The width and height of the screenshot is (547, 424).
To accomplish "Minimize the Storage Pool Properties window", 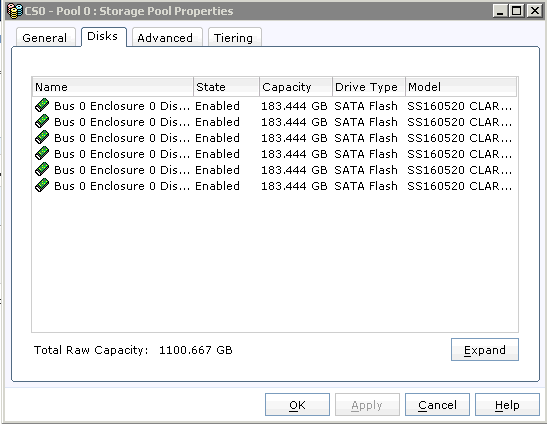I will 500,11.
